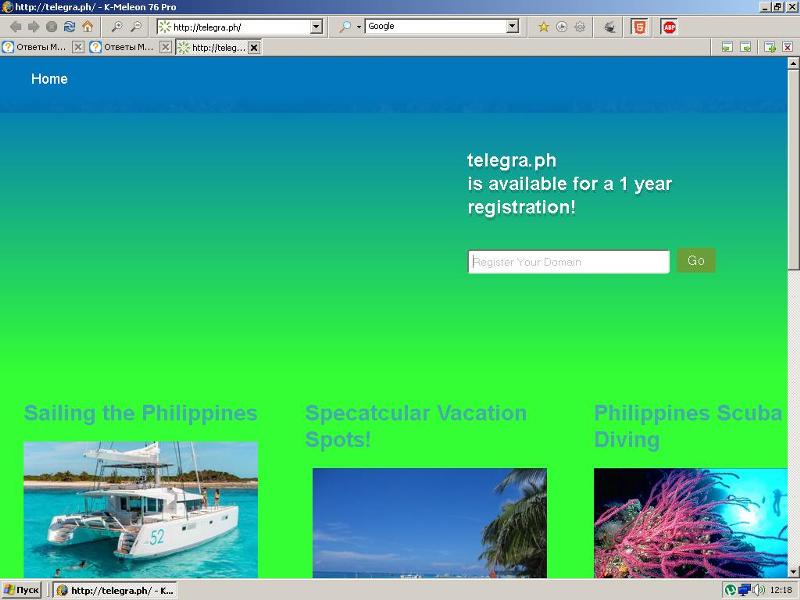
Task: Select the K-Meleon taskbar window button
Action: click(115, 590)
